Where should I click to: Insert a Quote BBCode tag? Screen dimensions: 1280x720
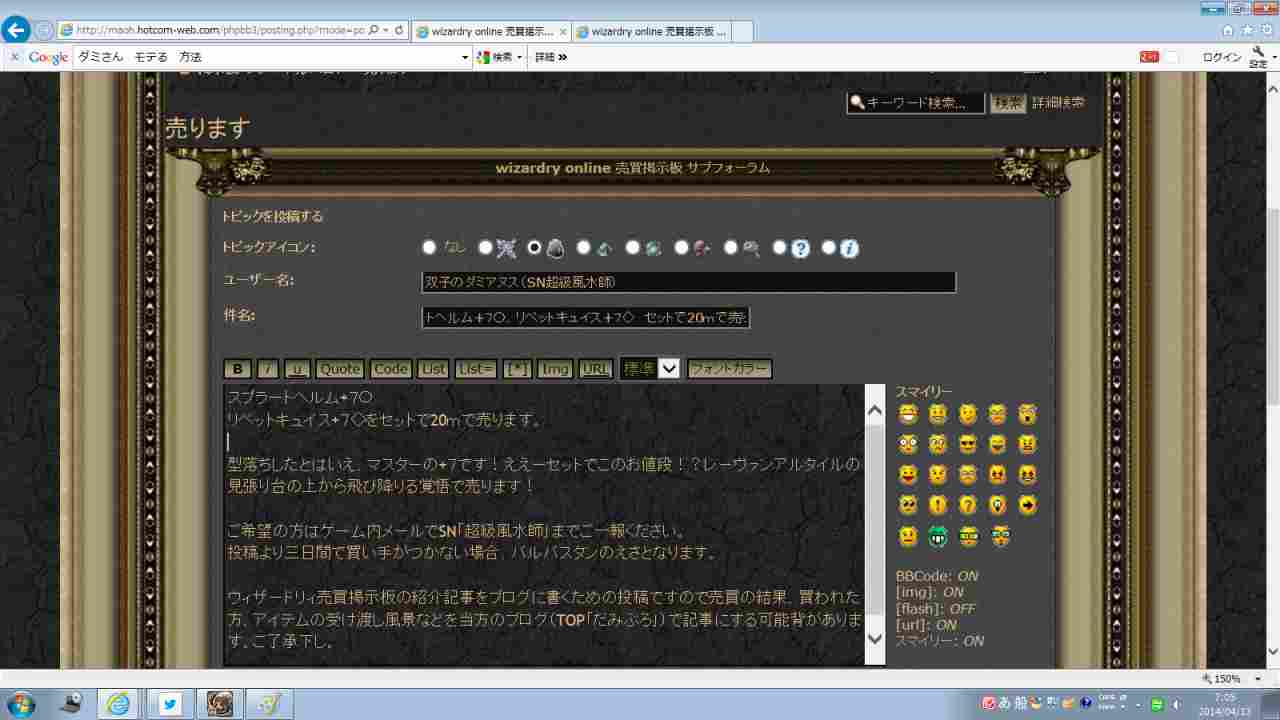pyautogui.click(x=340, y=369)
